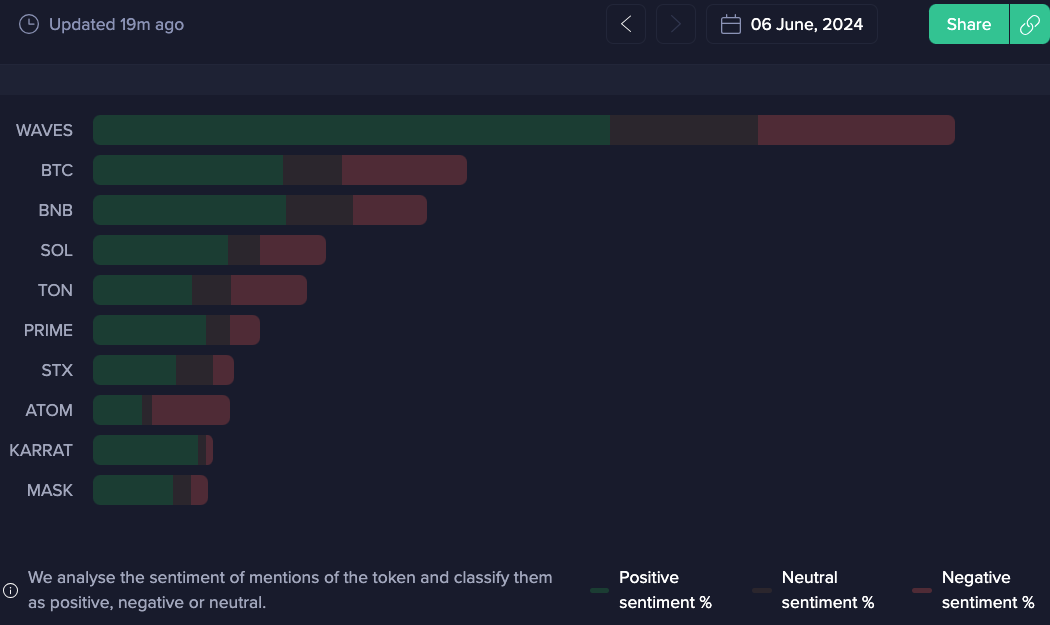Screen dimensions: 1050x625
Task: Click the BNB green positive bar segment
Action: [190, 210]
